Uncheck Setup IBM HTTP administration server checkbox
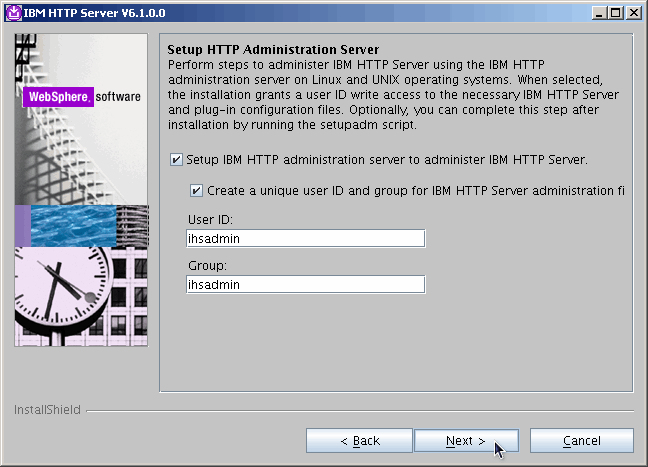648x467 pixels. click(177, 159)
